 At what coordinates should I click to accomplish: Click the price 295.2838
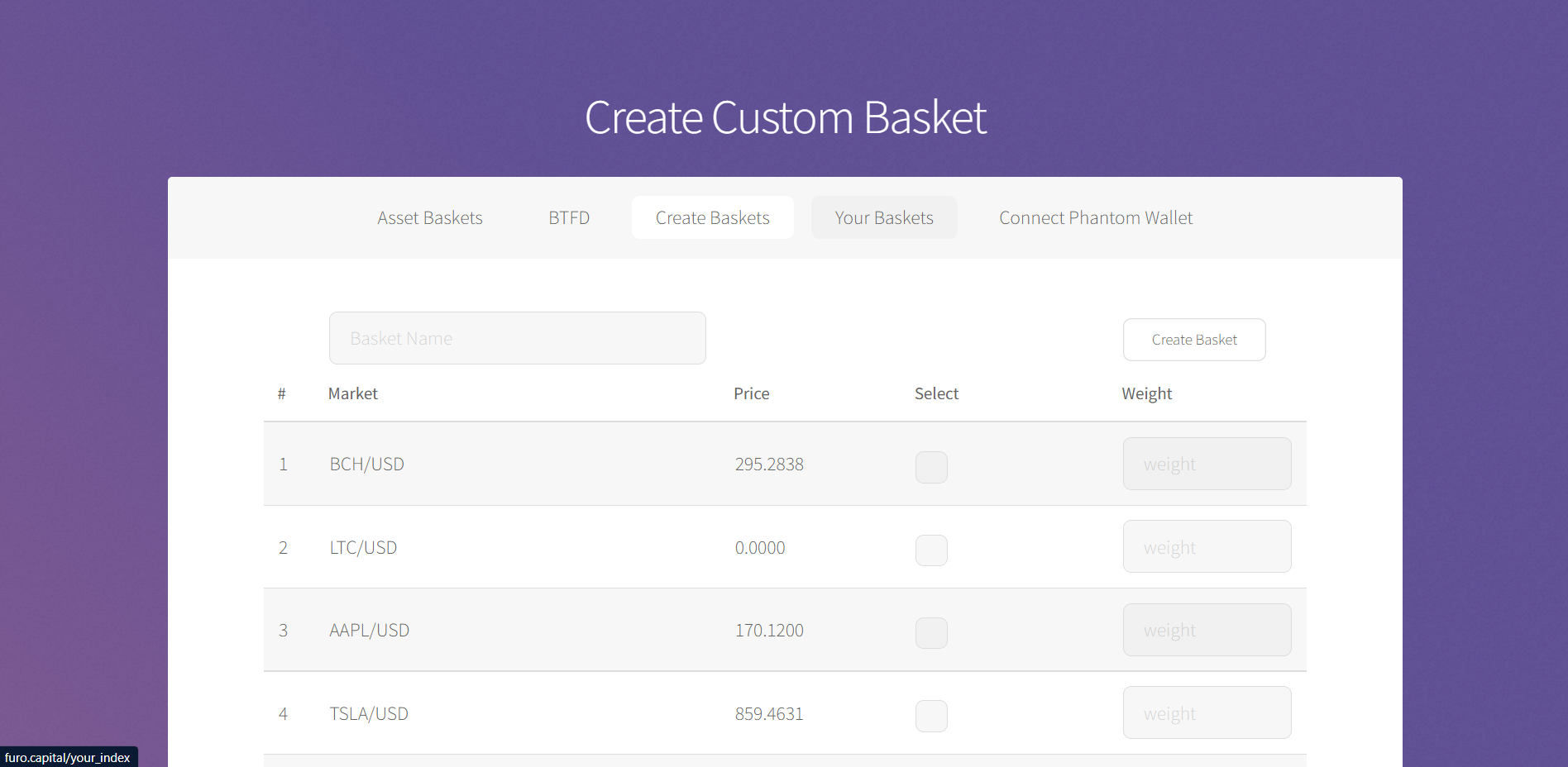(x=769, y=464)
